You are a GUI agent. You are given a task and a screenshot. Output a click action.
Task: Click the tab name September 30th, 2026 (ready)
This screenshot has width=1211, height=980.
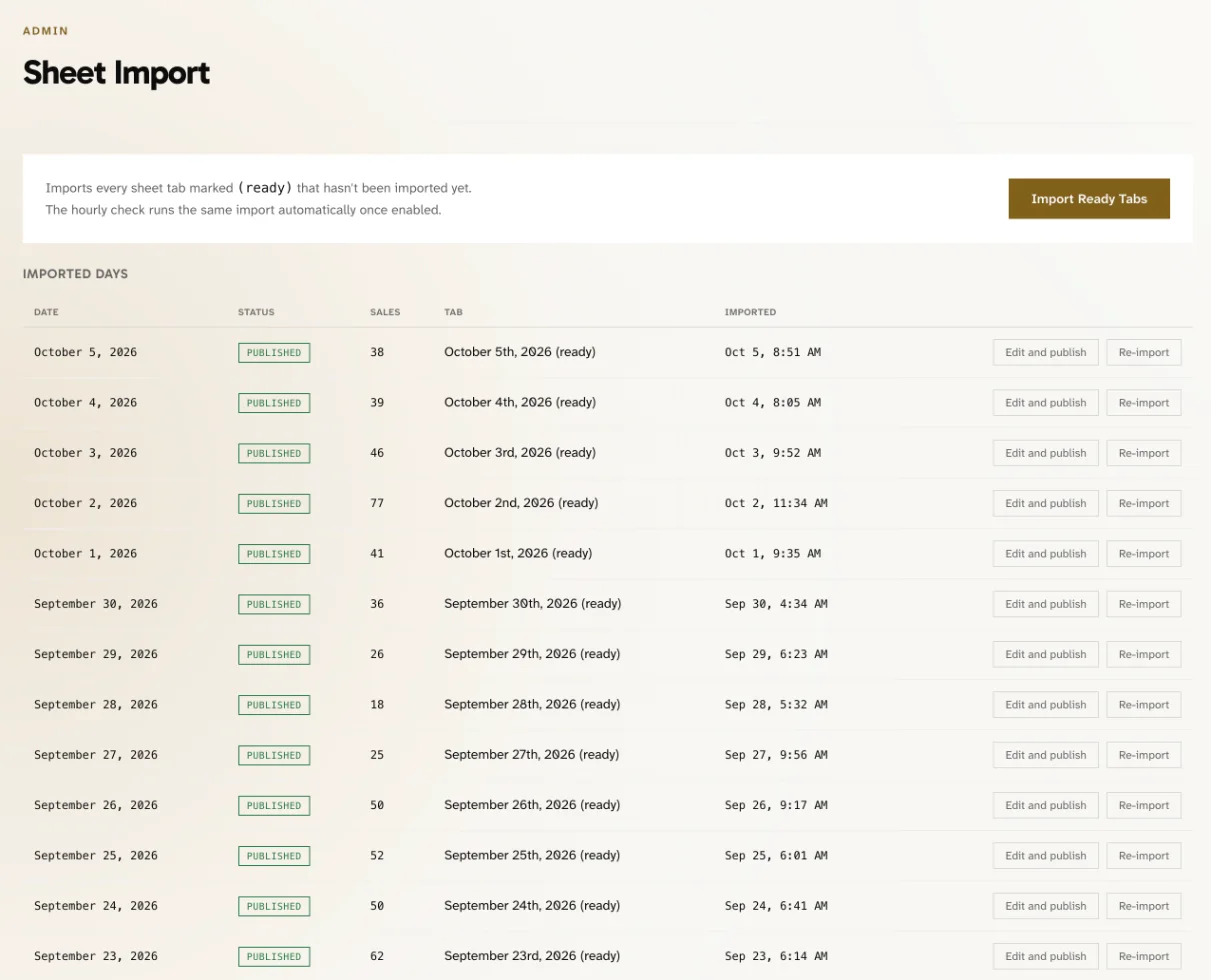(533, 604)
